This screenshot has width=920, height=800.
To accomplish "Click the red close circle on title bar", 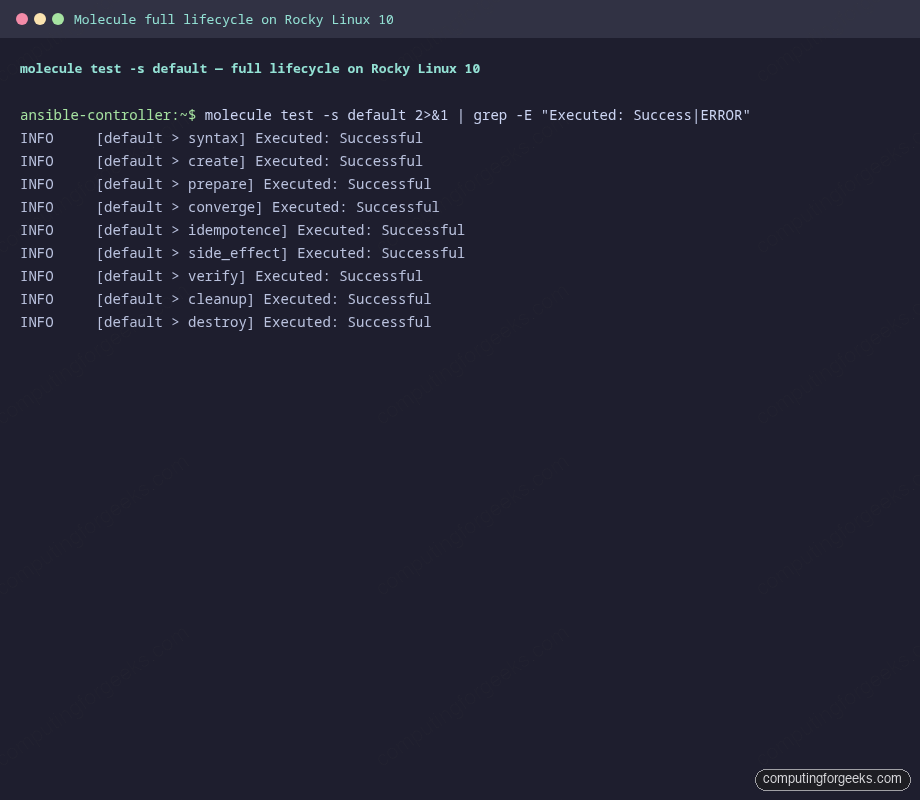I will point(22,18).
